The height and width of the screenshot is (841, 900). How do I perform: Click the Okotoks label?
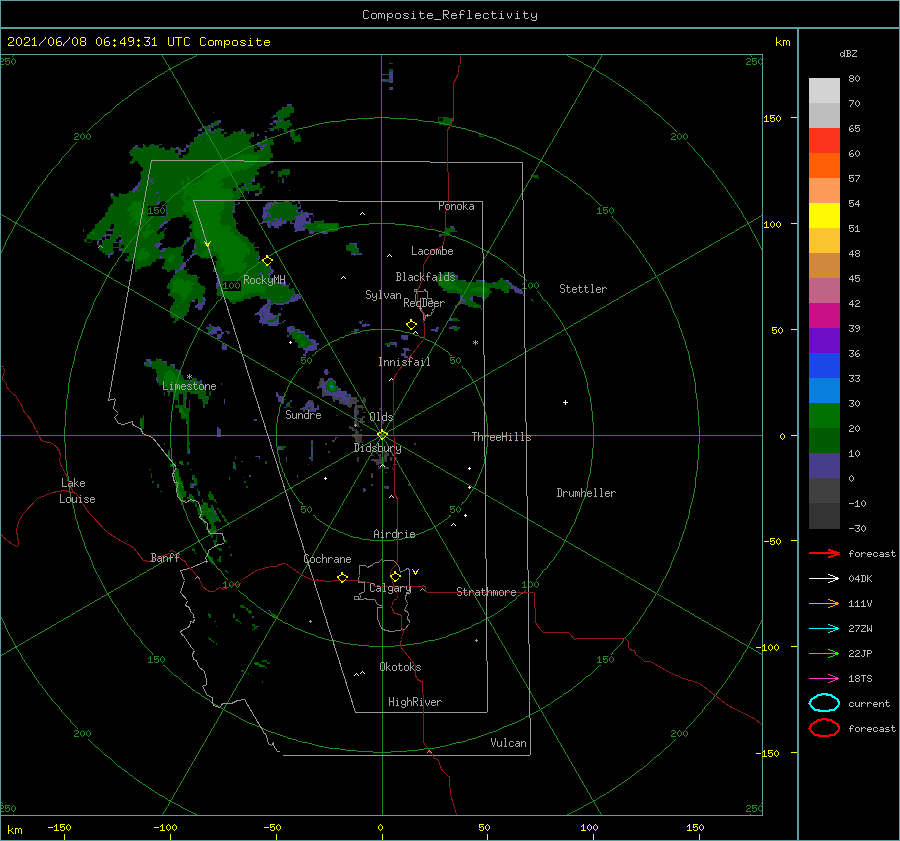(400, 667)
